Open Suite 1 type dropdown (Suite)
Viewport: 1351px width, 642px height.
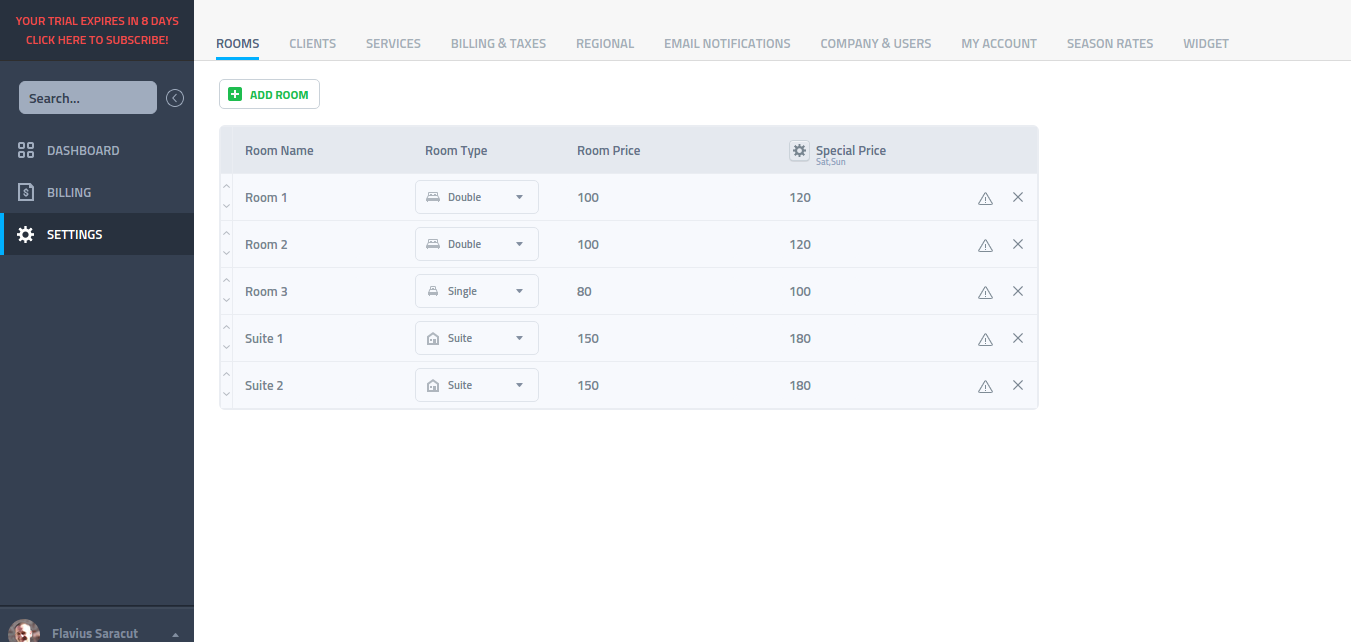coord(477,338)
